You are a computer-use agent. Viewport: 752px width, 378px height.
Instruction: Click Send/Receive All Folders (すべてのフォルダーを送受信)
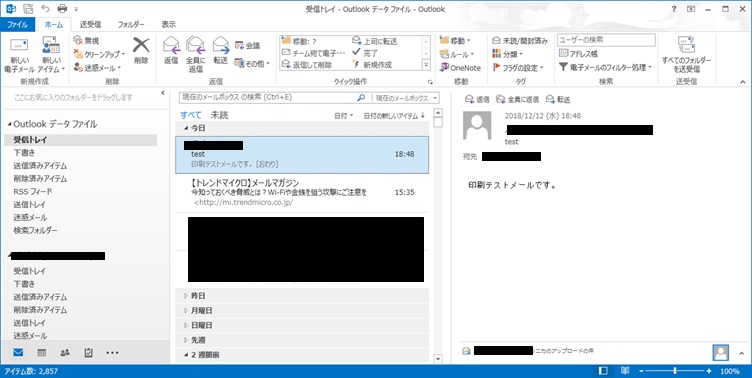[x=686, y=55]
